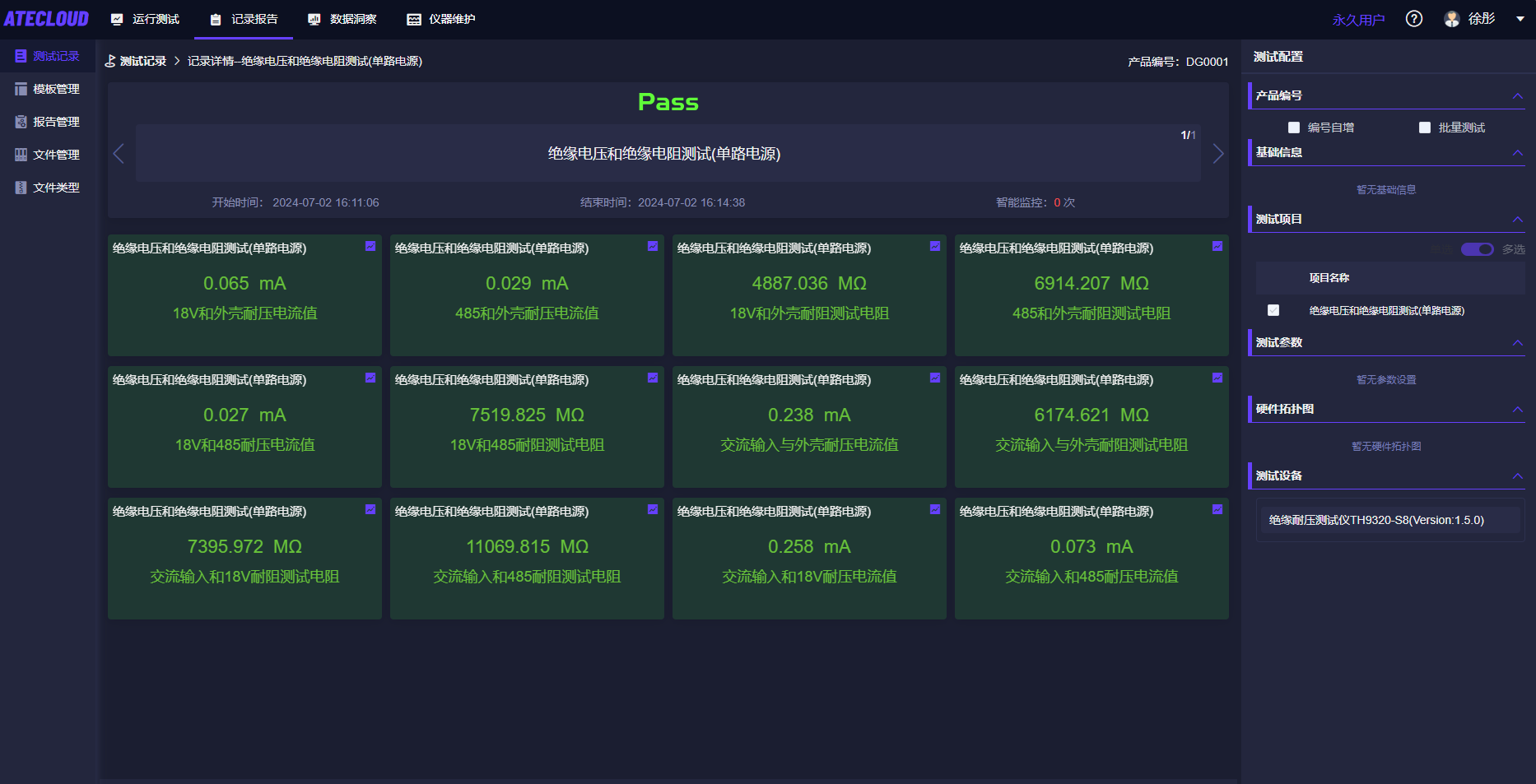Screen dimensions: 1536x784
Task: Toggle checkbox on the 交流输入和18V耐阻测试电阻 card
Action: pyautogui.click(x=370, y=509)
